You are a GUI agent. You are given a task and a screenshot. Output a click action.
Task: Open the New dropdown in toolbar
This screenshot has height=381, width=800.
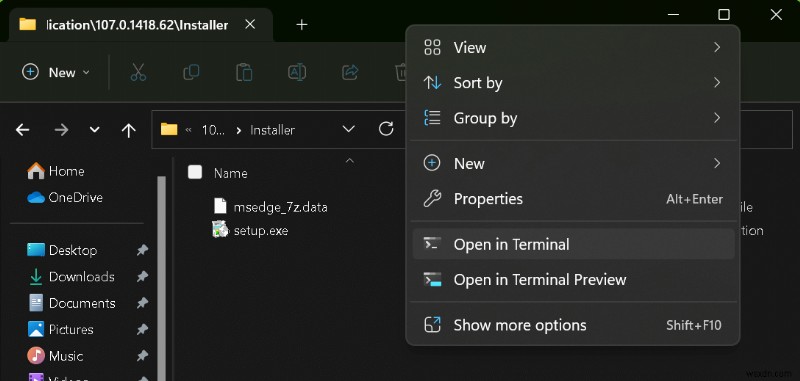click(56, 72)
